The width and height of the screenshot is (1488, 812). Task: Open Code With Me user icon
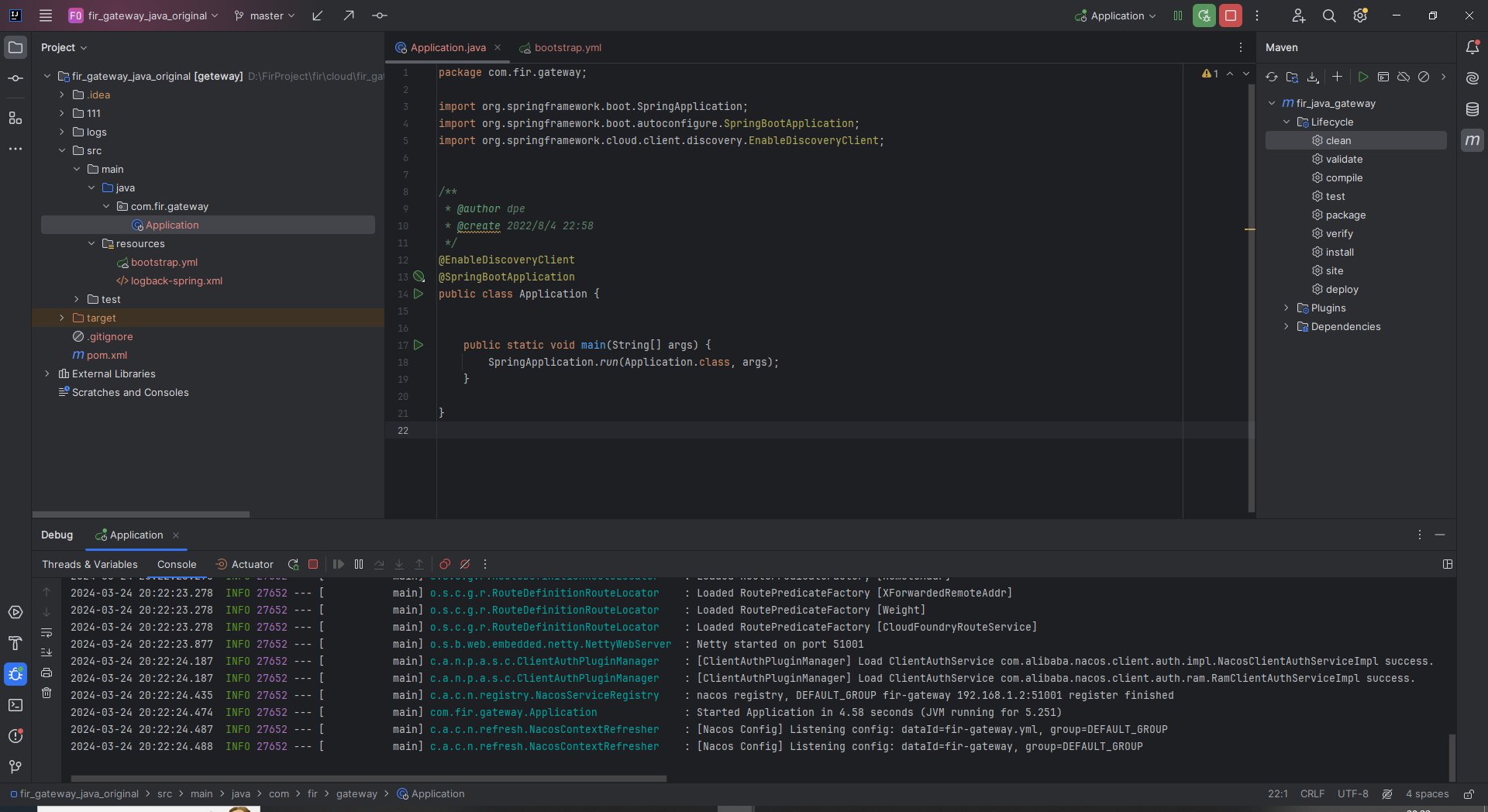point(1298,15)
